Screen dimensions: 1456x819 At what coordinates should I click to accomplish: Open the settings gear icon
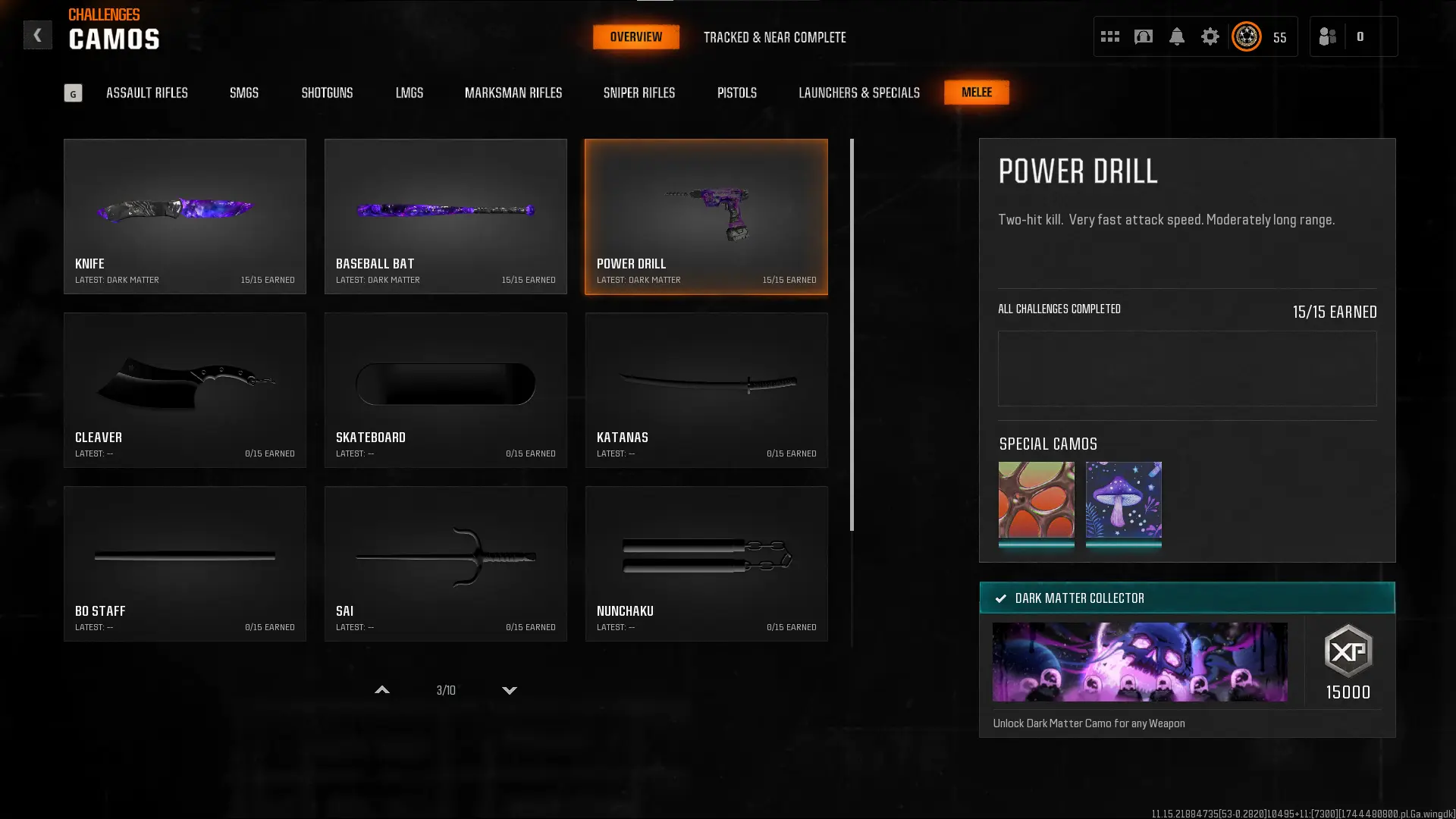click(1210, 36)
